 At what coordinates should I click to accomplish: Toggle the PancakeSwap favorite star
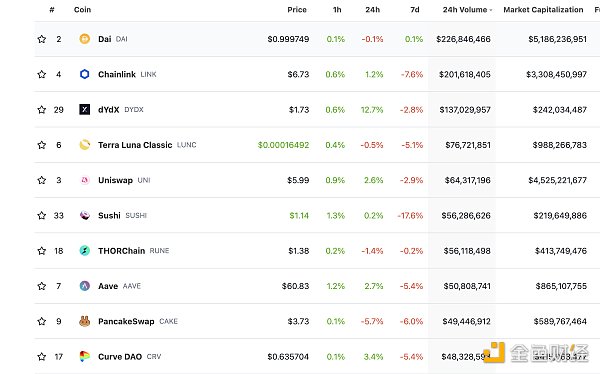click(x=42, y=321)
